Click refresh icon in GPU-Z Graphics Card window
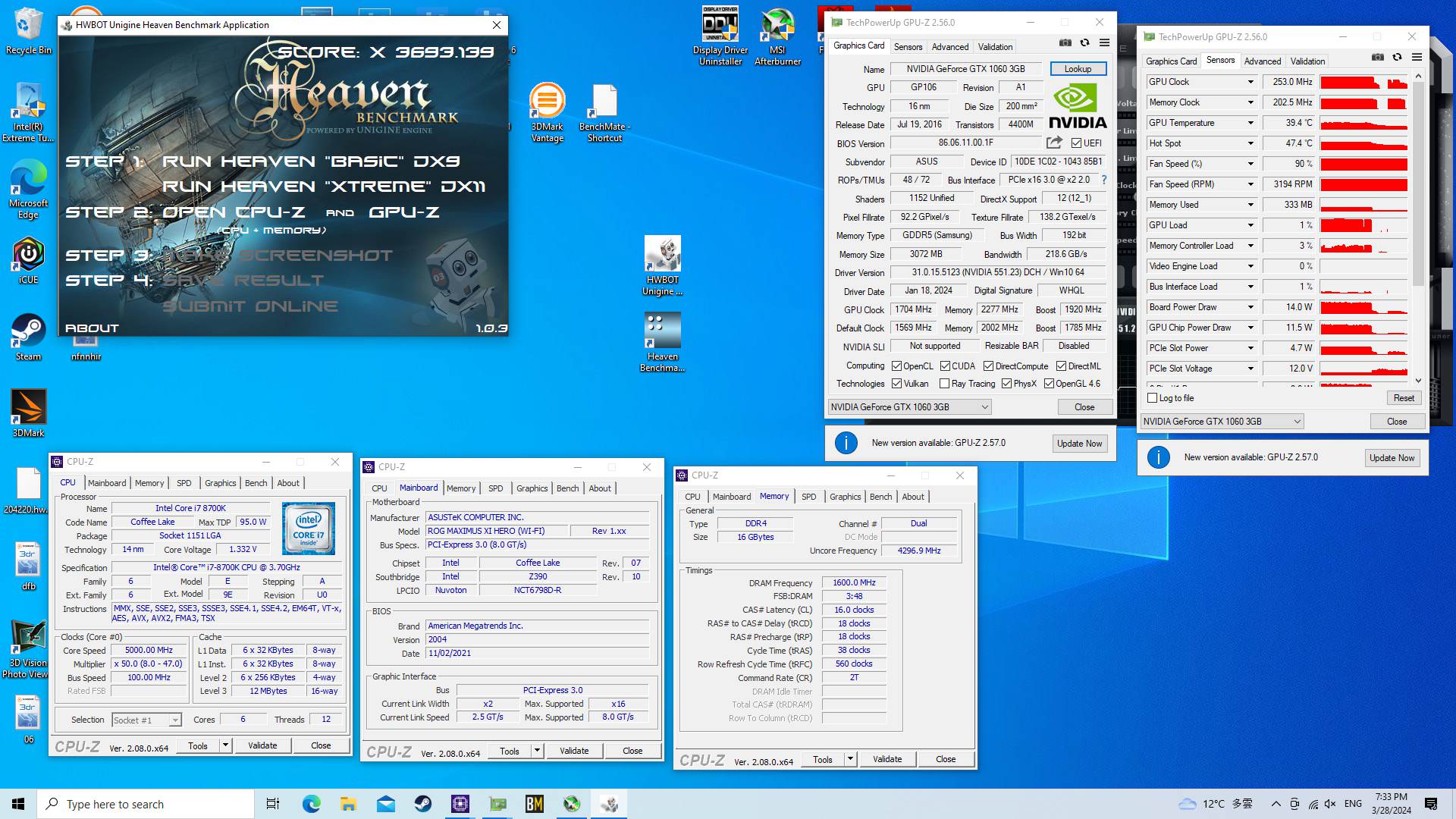The width and height of the screenshot is (1456, 819). click(x=1084, y=43)
